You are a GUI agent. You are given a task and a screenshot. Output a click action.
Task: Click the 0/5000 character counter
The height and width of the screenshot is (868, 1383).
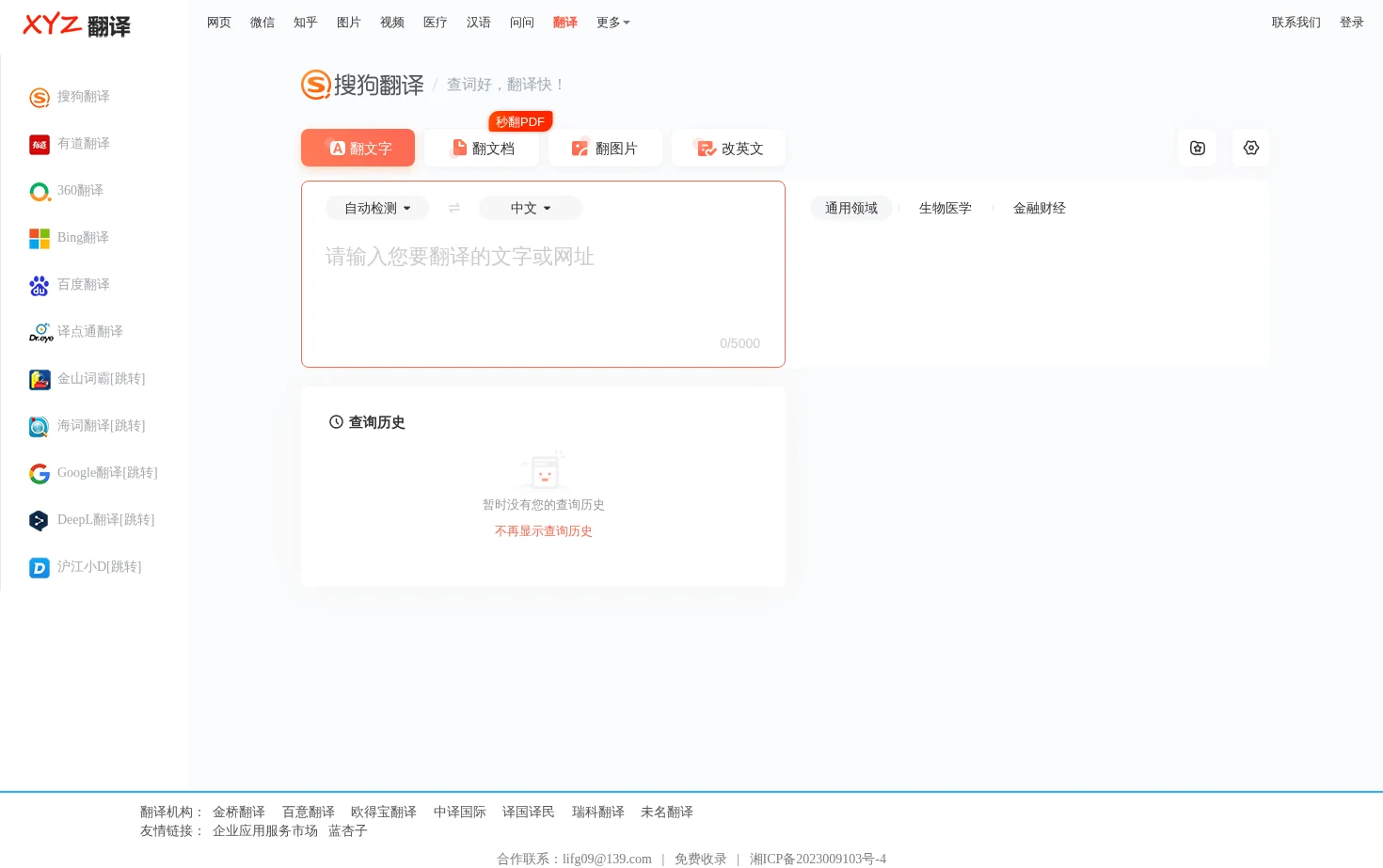pyautogui.click(x=740, y=343)
